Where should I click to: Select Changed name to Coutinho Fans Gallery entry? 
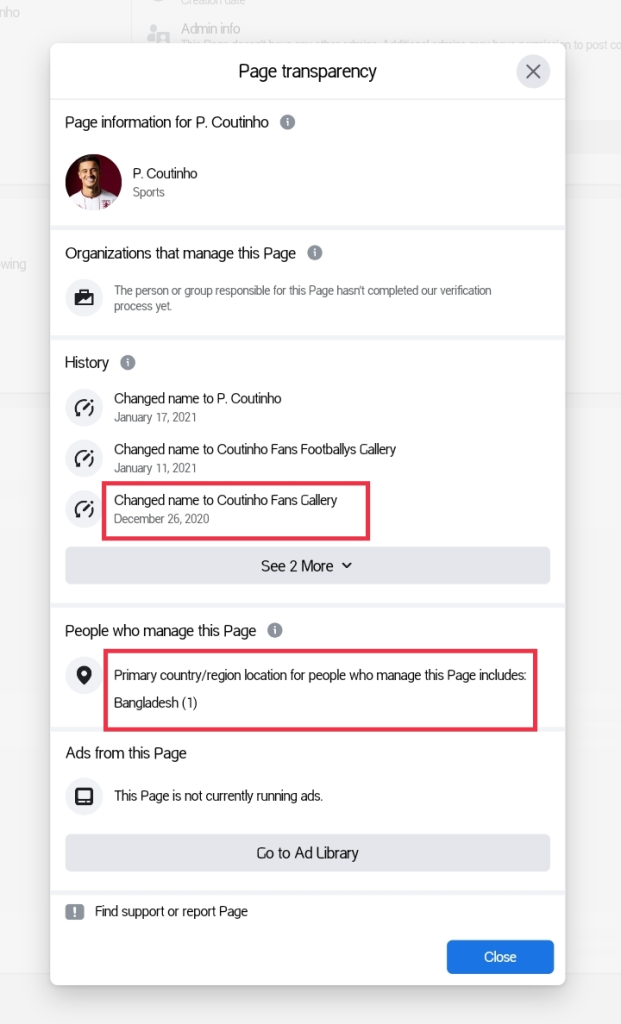225,509
